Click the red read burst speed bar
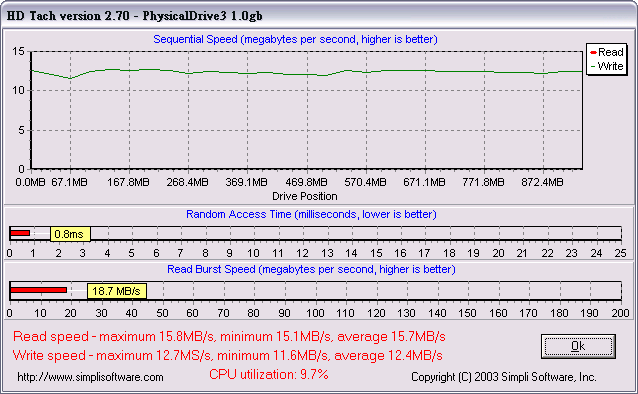Viewport: 638px width, 394px height. (x=38, y=290)
